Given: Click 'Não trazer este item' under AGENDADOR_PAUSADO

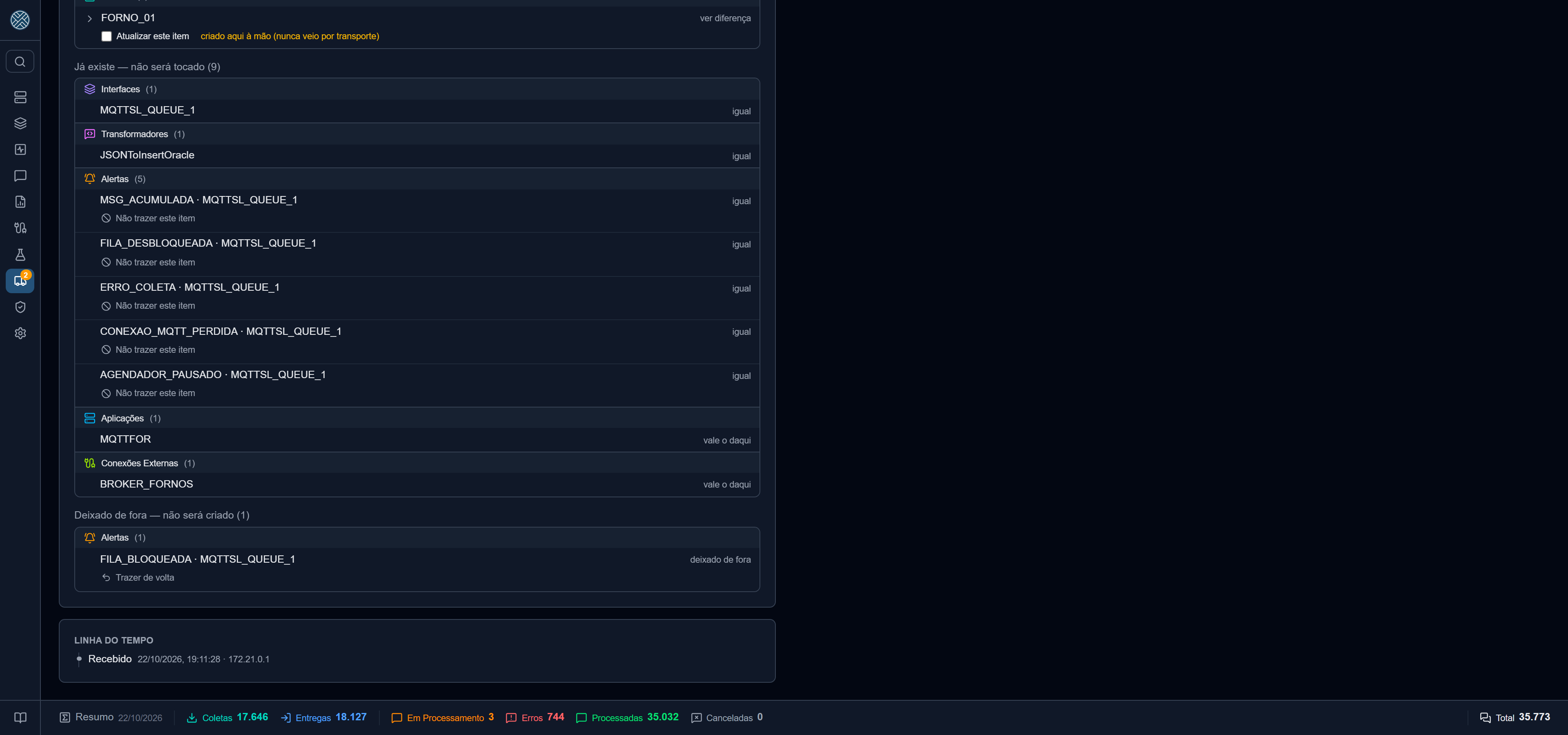Looking at the screenshot, I should [x=149, y=393].
